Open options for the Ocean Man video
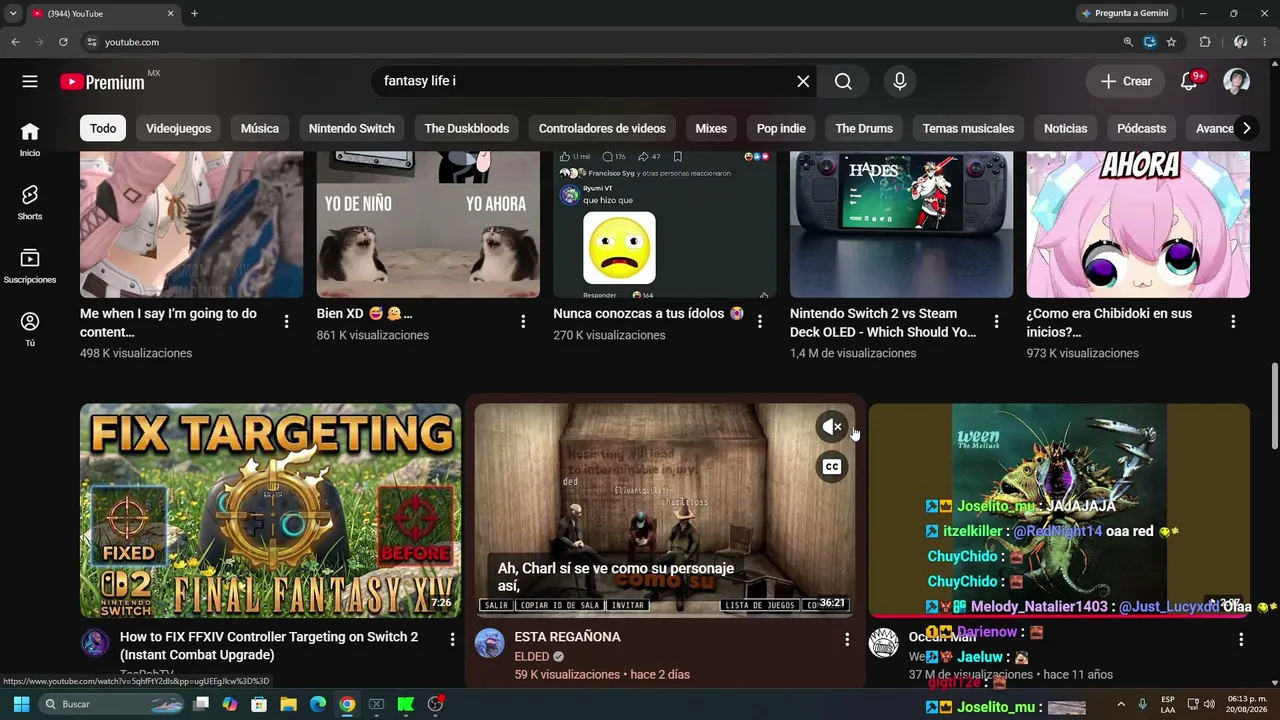Screen dimensions: 1280x720 point(1241,639)
